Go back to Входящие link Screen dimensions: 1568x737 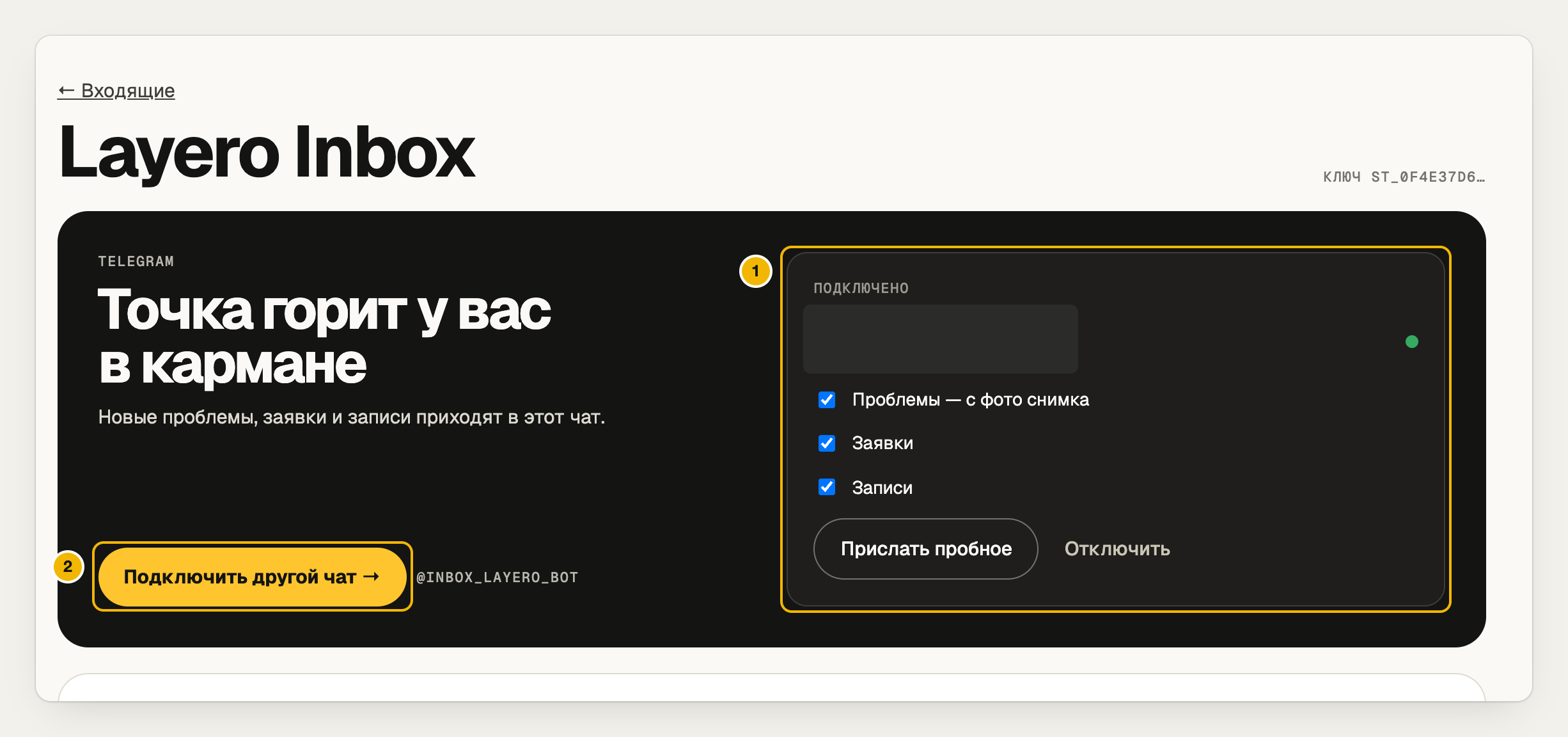(116, 91)
